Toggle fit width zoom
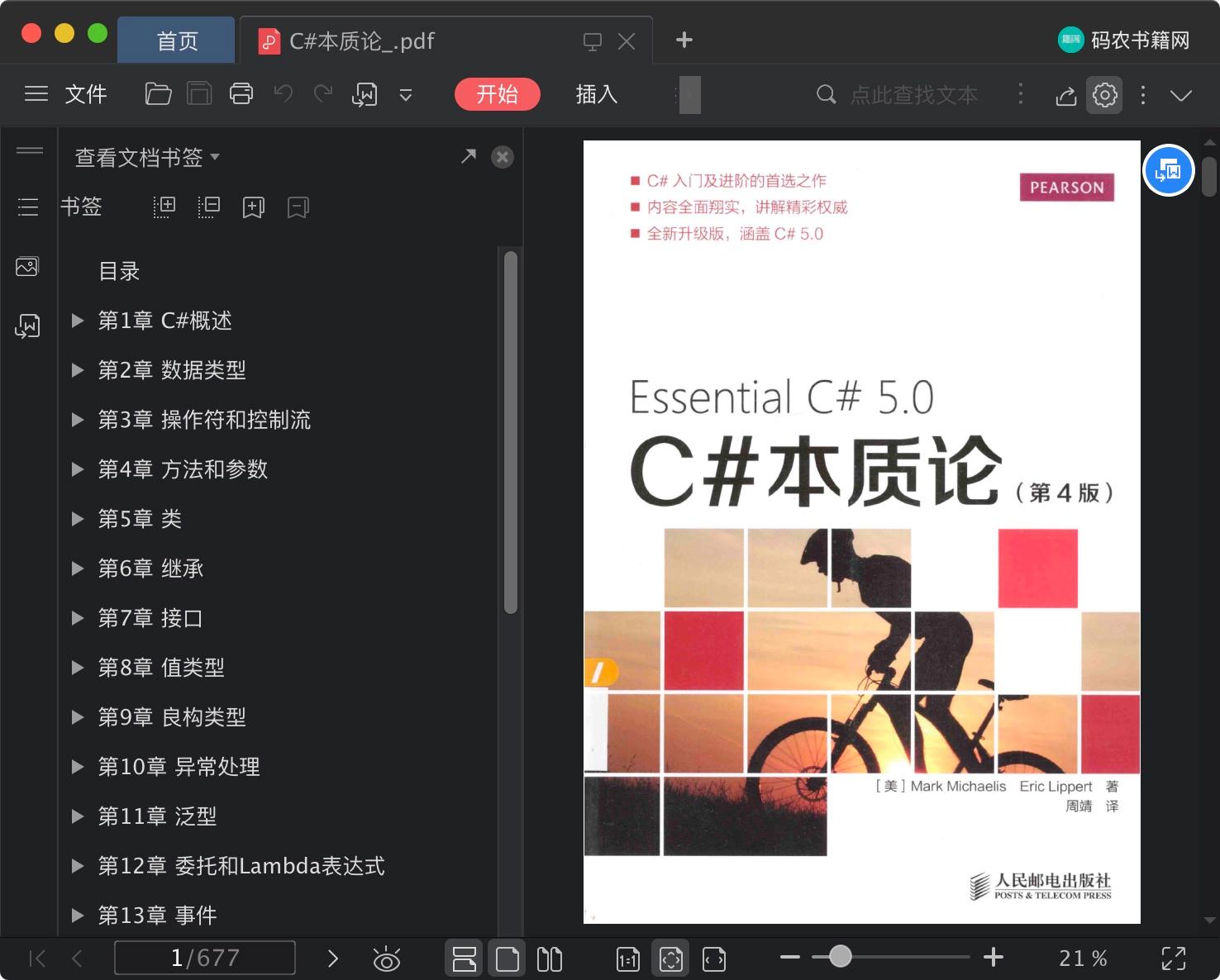 (x=714, y=959)
